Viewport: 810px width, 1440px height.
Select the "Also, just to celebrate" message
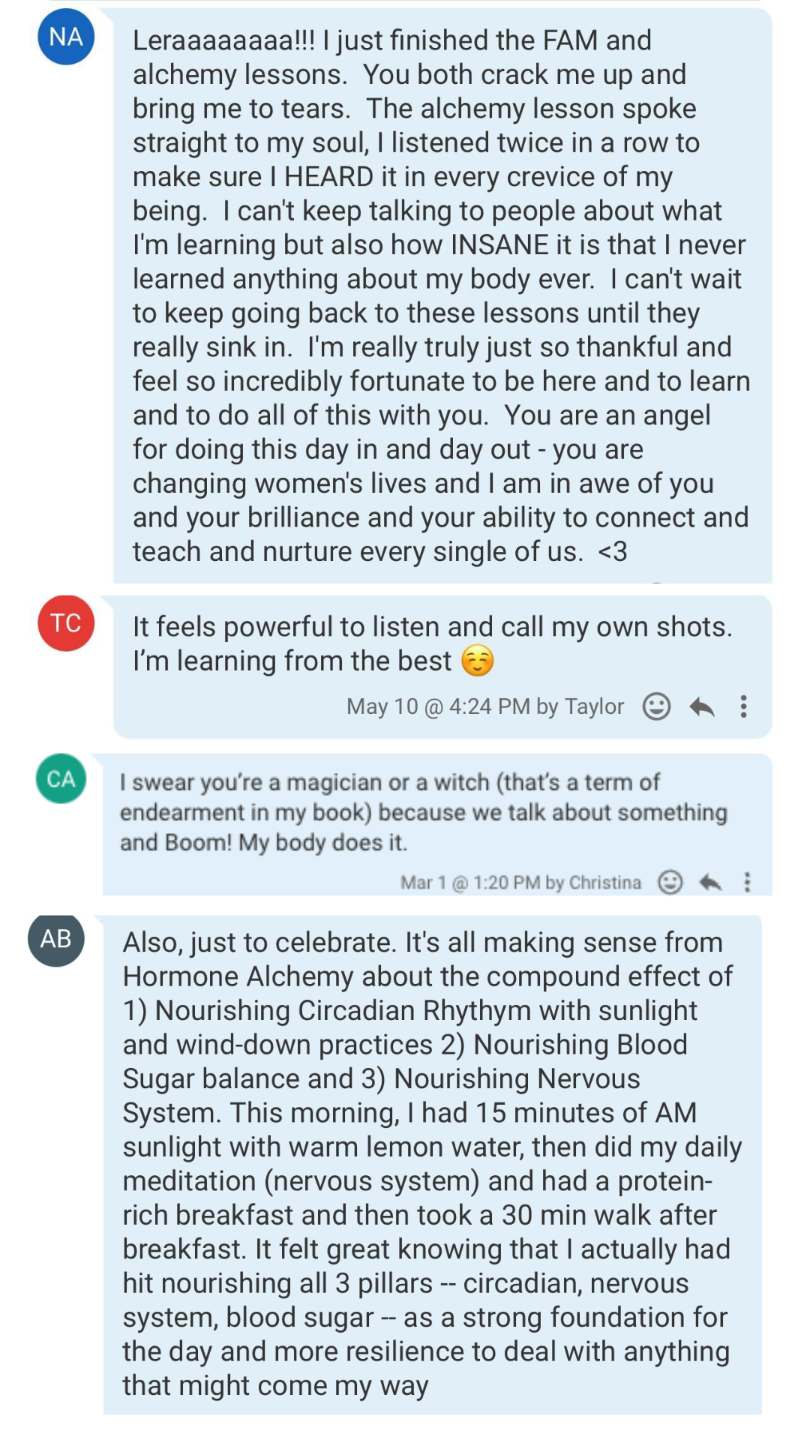(428, 1164)
